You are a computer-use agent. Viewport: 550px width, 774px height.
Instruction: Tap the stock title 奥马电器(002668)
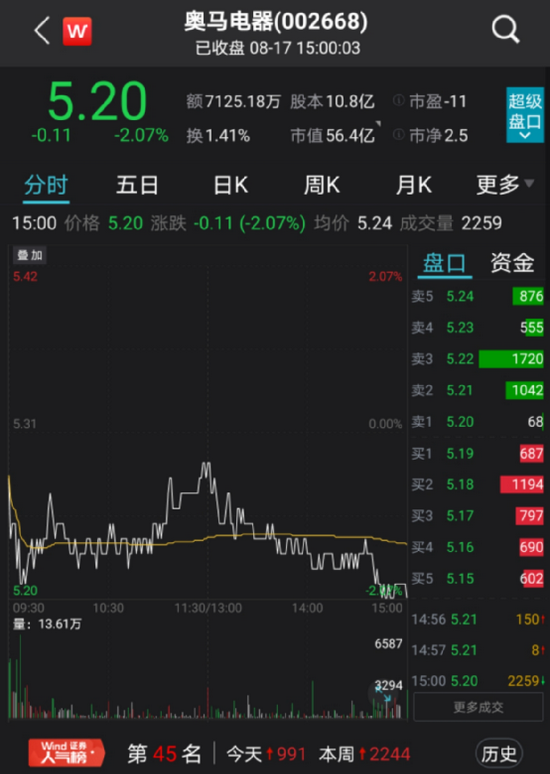coord(276,21)
